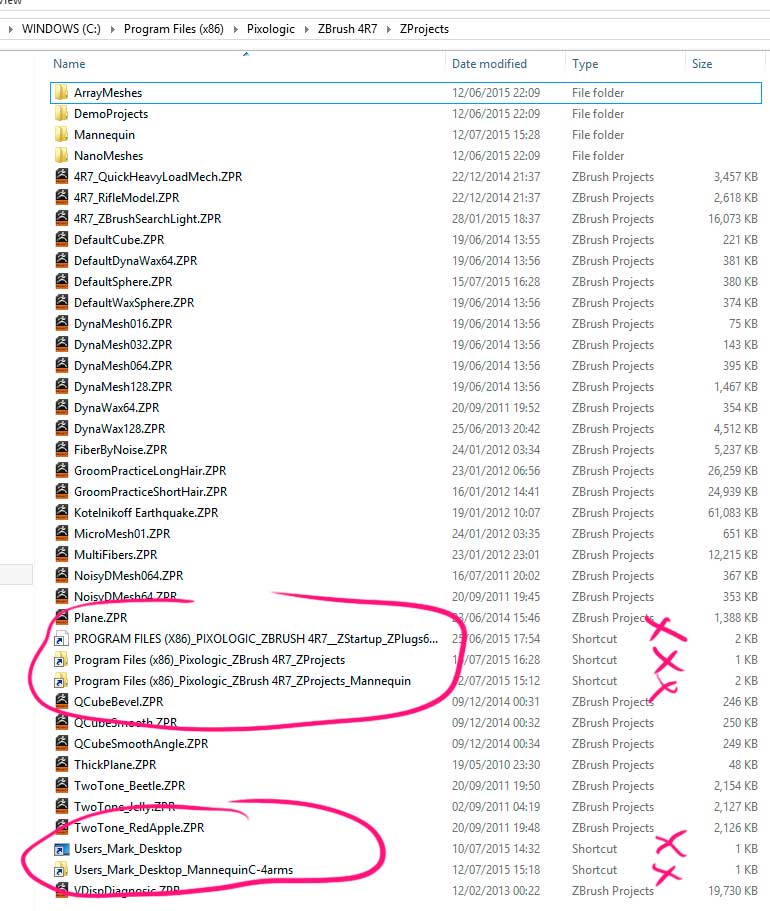The width and height of the screenshot is (770, 911).
Task: Click the QCubeBevel.ZPR file name
Action: pyautogui.click(x=119, y=701)
